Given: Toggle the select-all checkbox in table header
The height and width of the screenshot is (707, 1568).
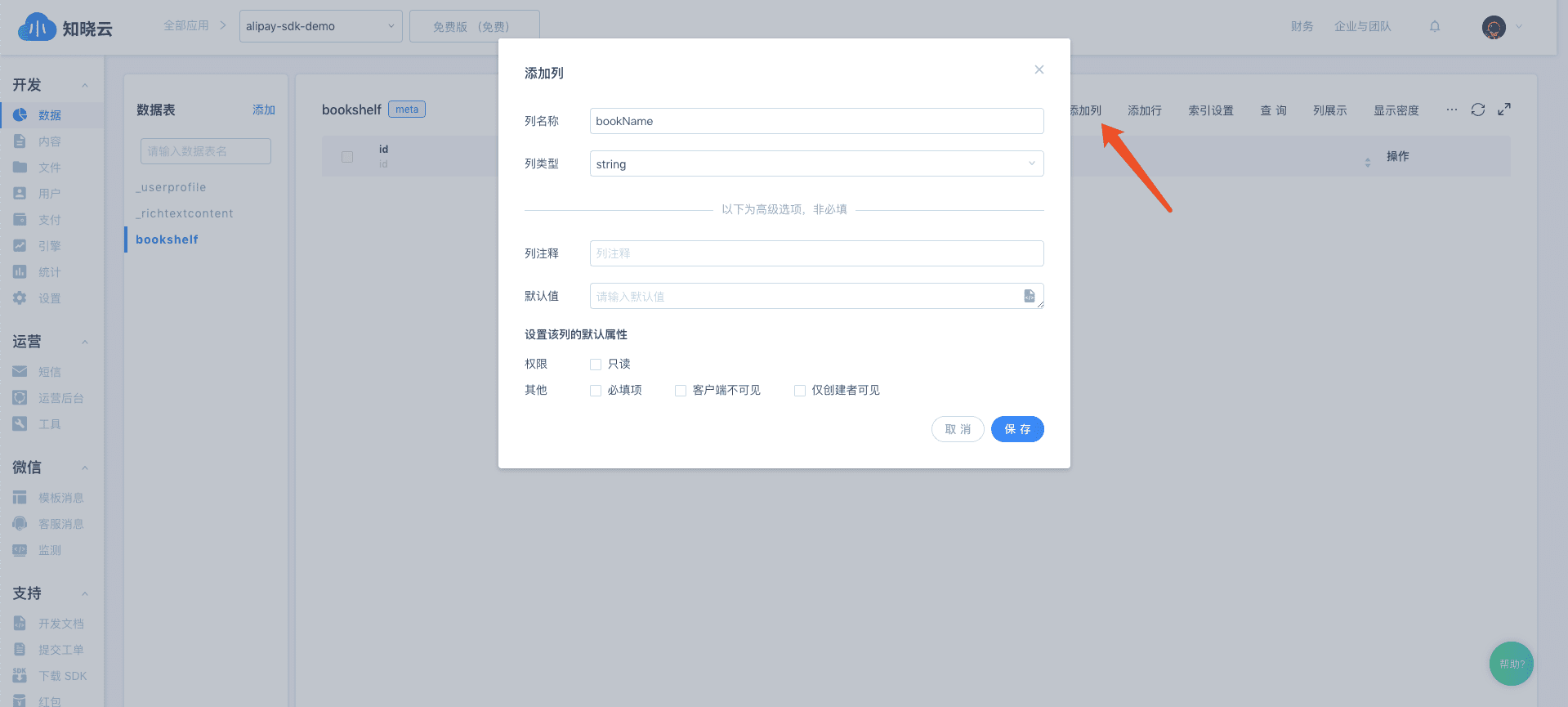Looking at the screenshot, I should (347, 157).
